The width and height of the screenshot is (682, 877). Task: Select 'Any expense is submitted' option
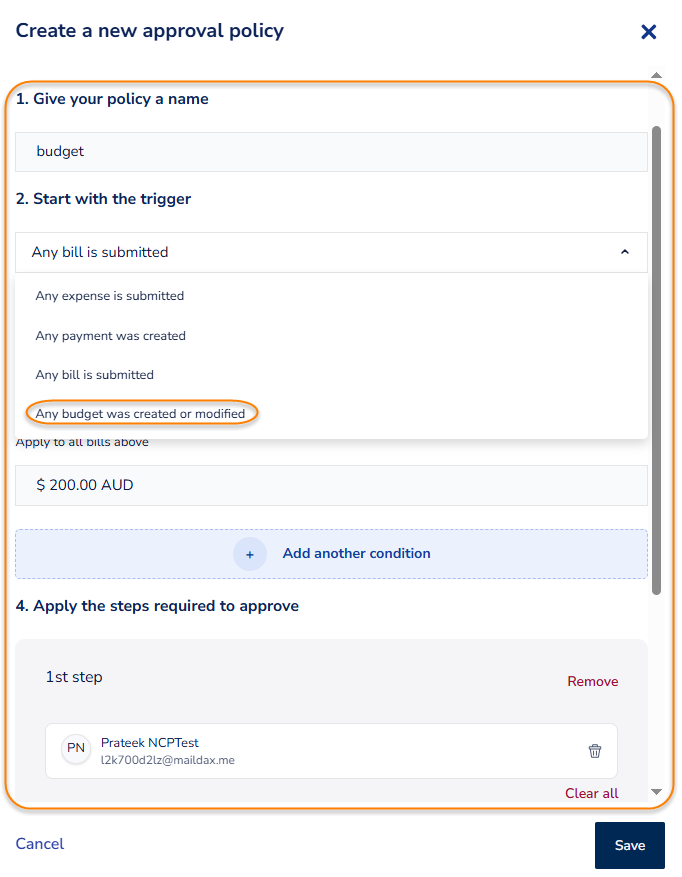[x=110, y=296]
